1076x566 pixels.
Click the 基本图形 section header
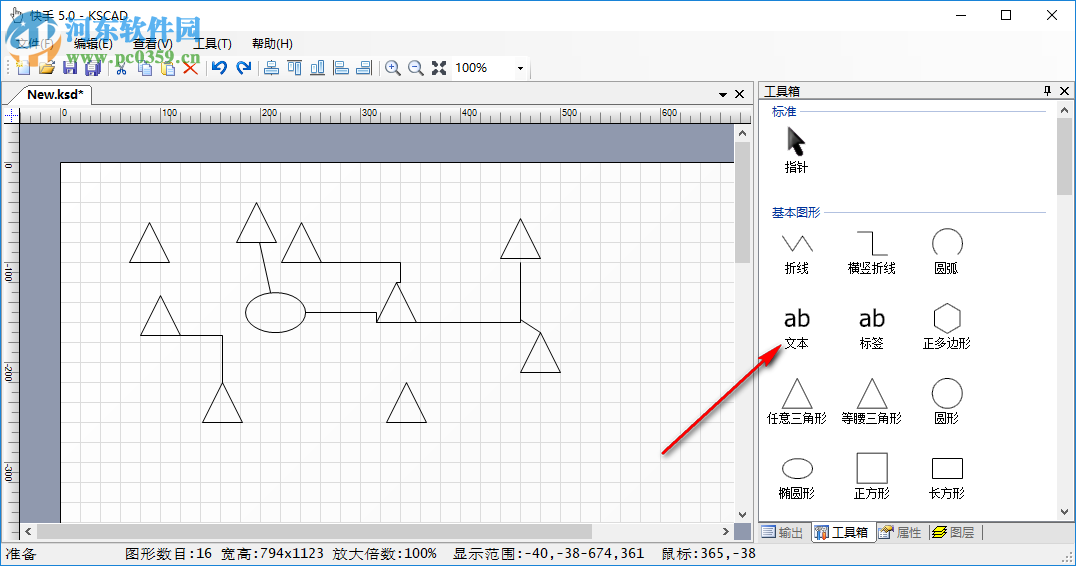[796, 213]
